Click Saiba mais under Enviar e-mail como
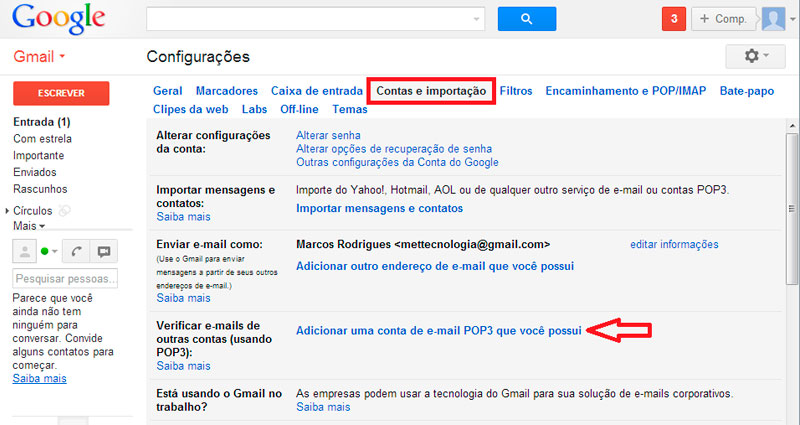 (x=183, y=298)
